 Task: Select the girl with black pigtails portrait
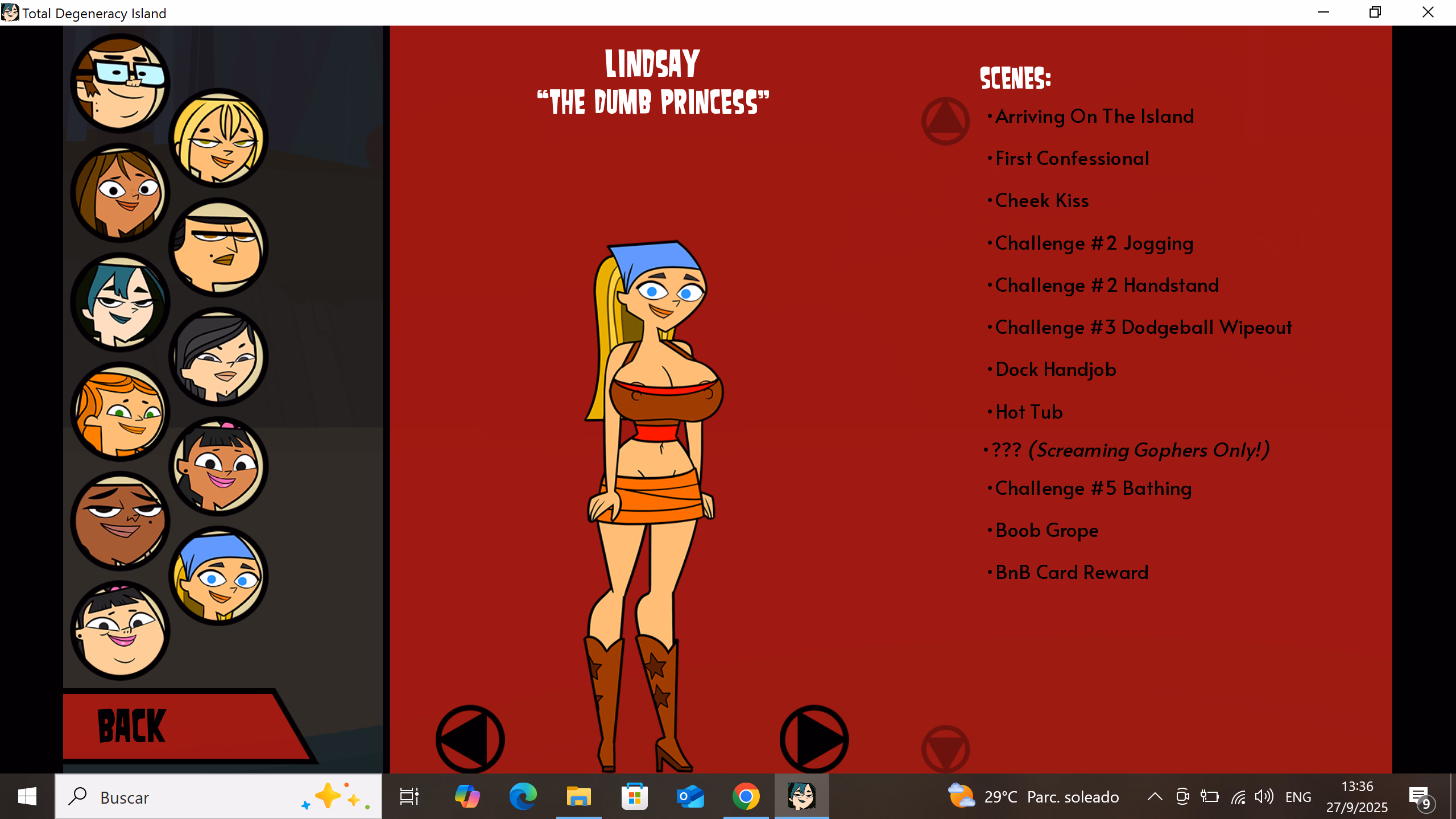(218, 466)
